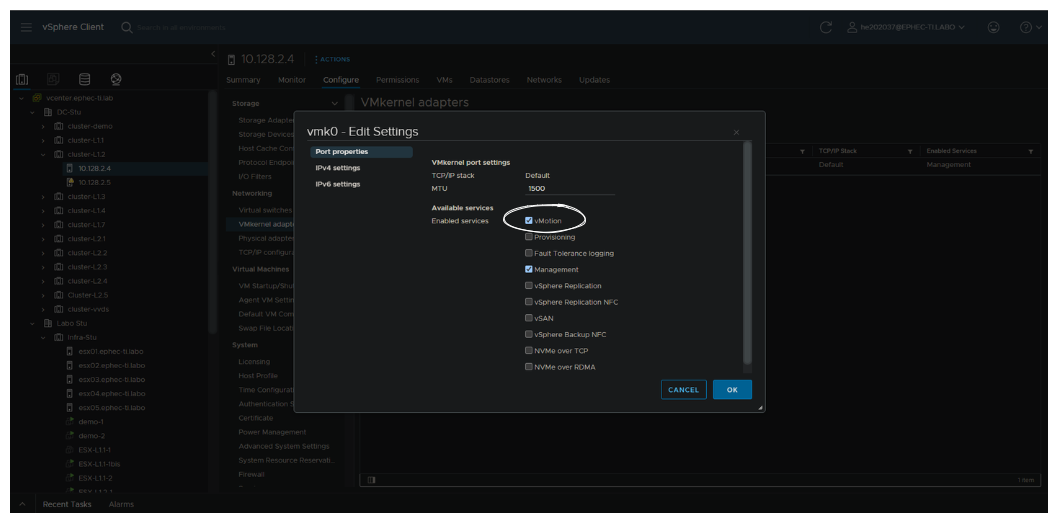The image size is (1057, 523).
Task: Collapse the cluster-L1.2 tree node
Action: click(43, 154)
